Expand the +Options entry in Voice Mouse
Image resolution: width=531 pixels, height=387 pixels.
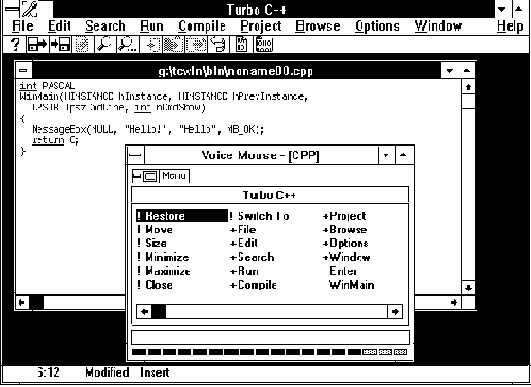[x=345, y=243]
